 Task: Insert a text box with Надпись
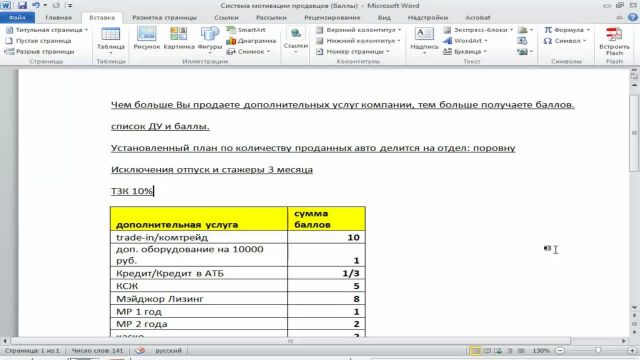point(424,40)
